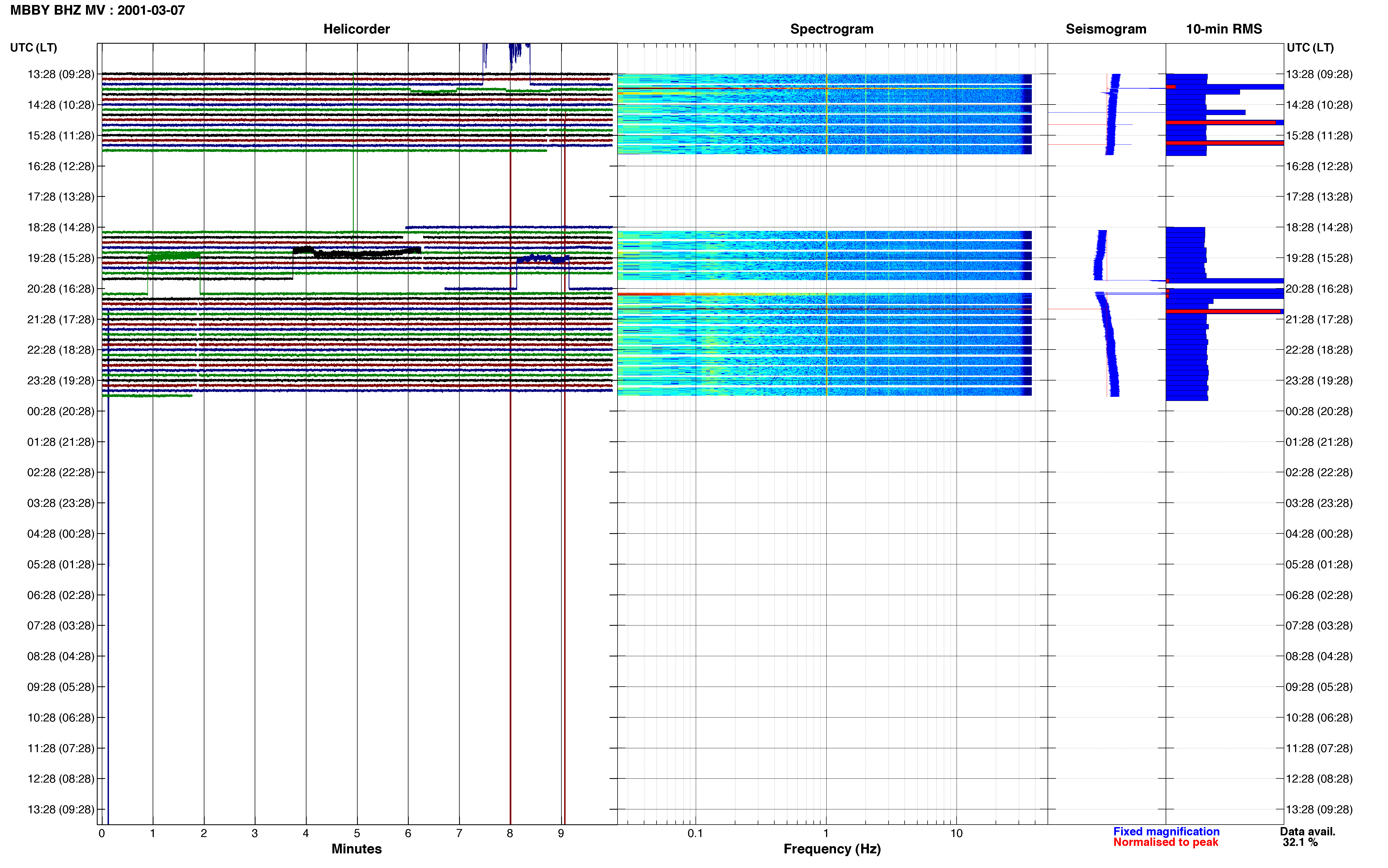Viewport: 1388px width, 868px height.
Task: Click the "Helicorder" panel heading
Action: 356,29
